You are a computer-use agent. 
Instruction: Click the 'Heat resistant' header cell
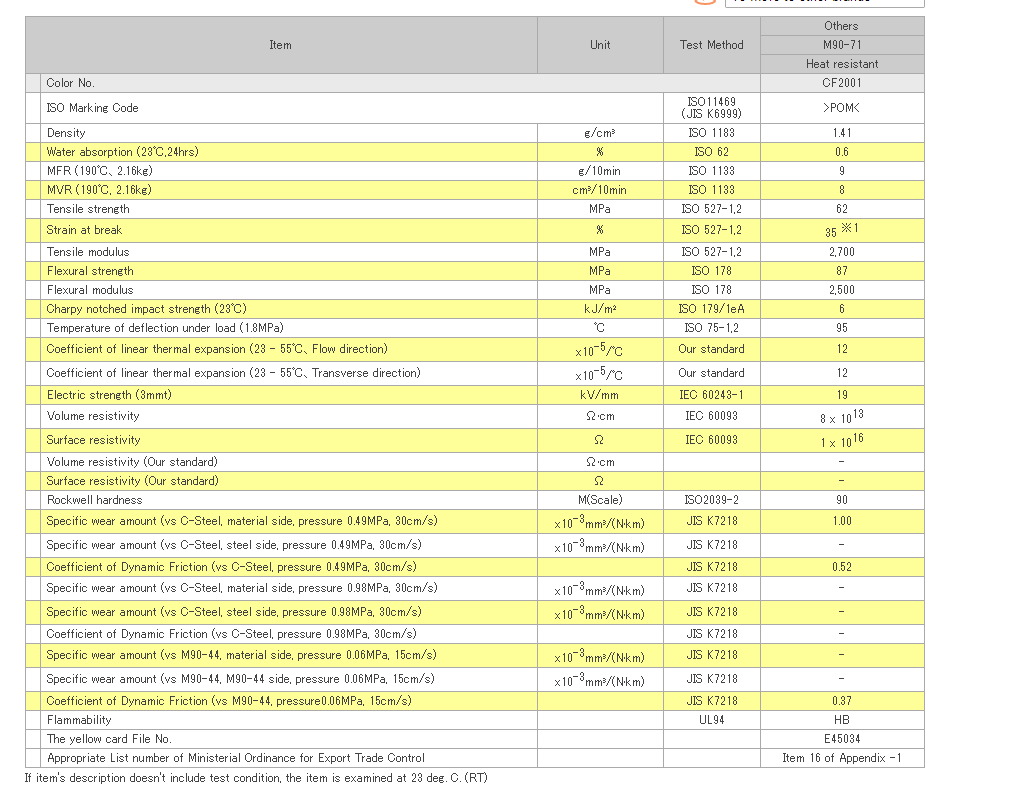(842, 64)
